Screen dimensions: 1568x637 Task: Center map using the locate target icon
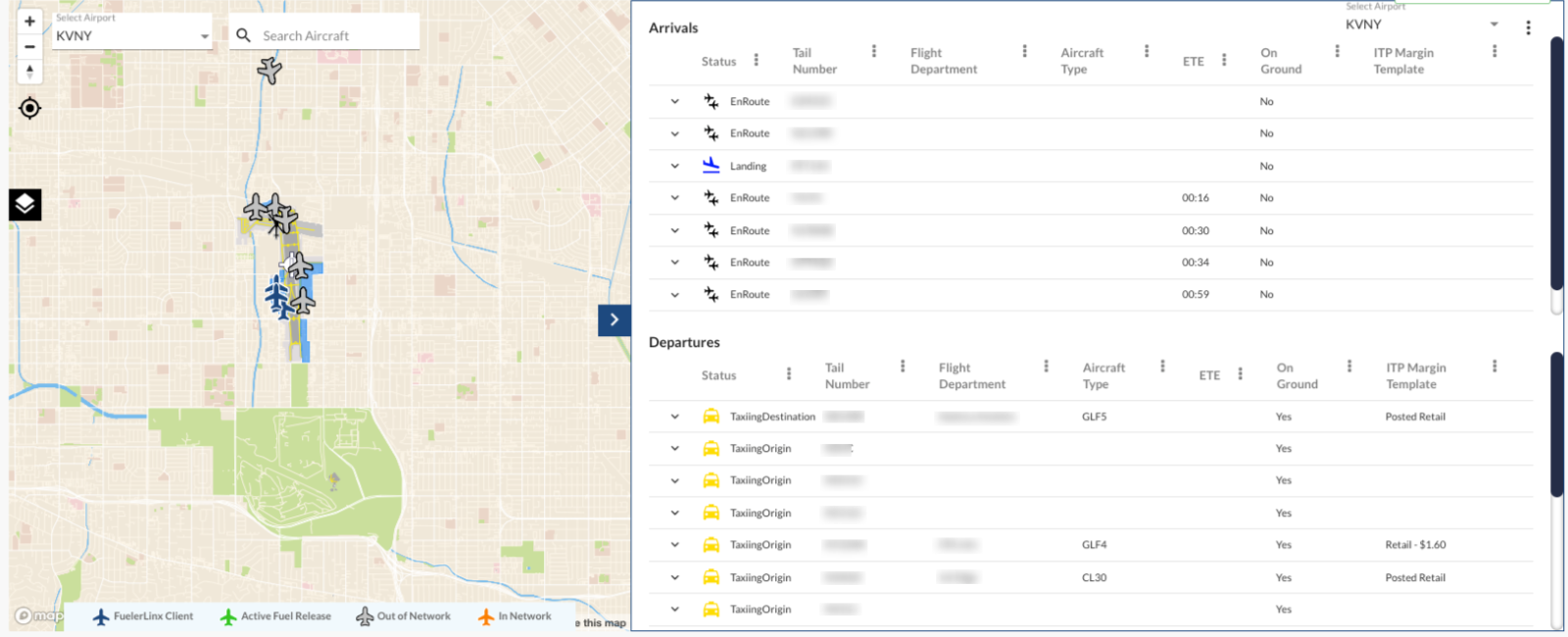[29, 108]
